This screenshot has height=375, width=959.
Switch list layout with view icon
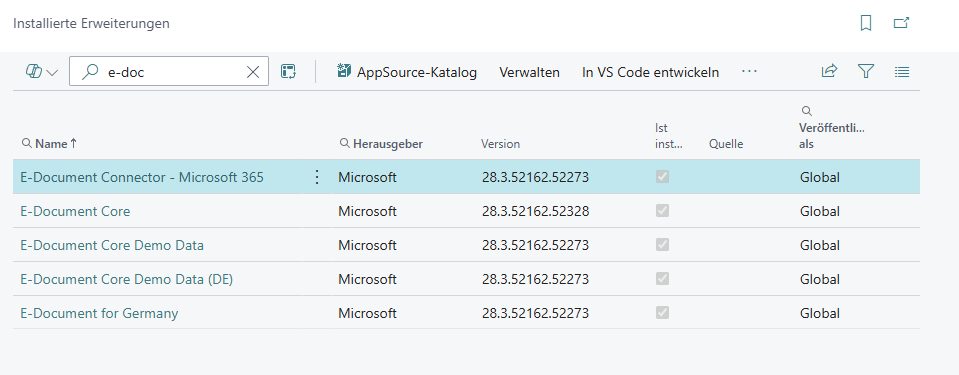click(902, 72)
